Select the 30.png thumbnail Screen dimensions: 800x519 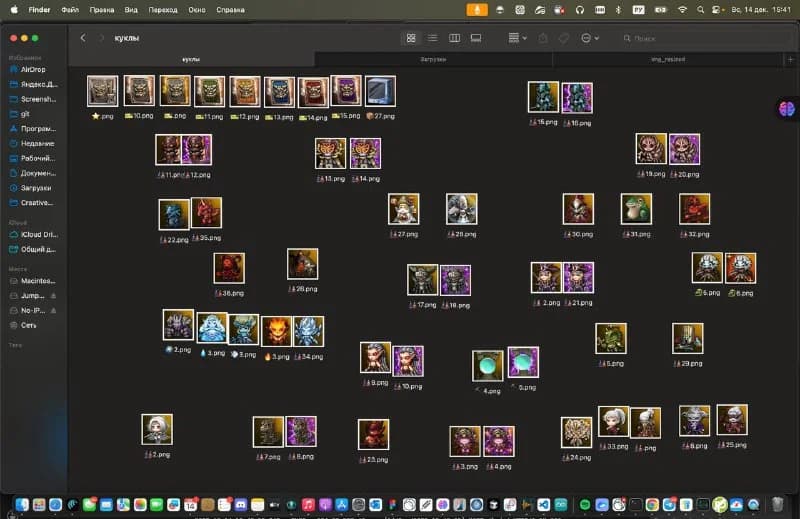point(578,209)
